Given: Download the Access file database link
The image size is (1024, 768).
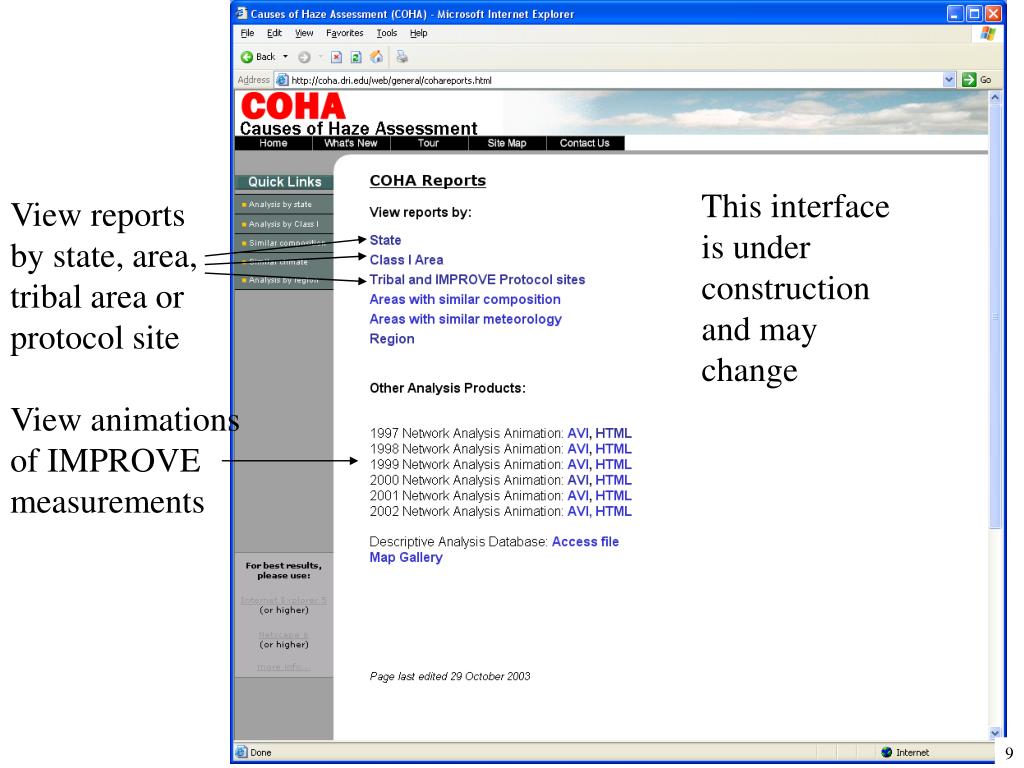Looking at the screenshot, I should coord(585,541).
